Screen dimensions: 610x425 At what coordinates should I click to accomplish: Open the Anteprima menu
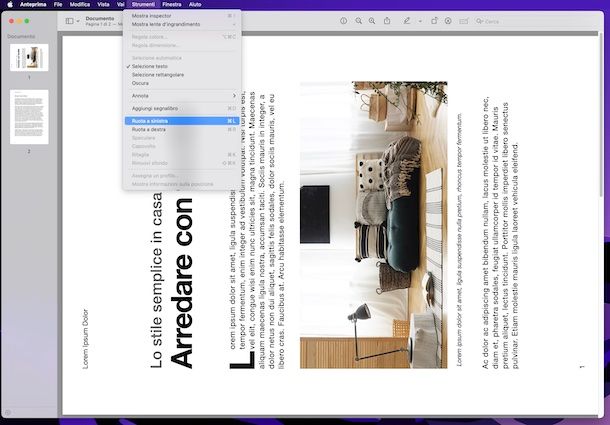click(x=33, y=5)
